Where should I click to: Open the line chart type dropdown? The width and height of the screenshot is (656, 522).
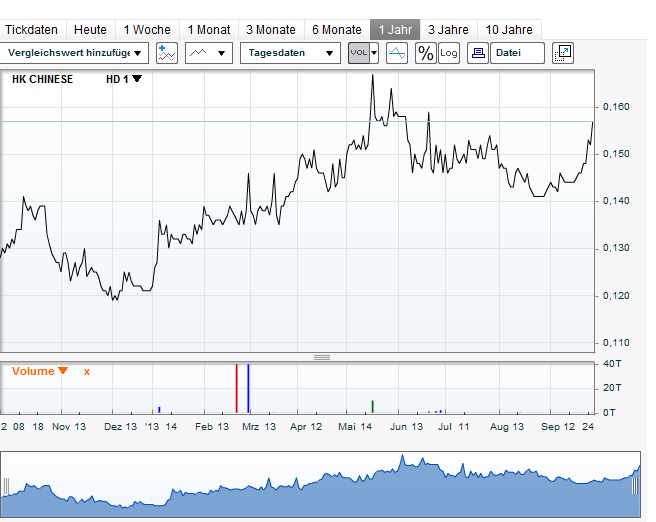[x=209, y=53]
